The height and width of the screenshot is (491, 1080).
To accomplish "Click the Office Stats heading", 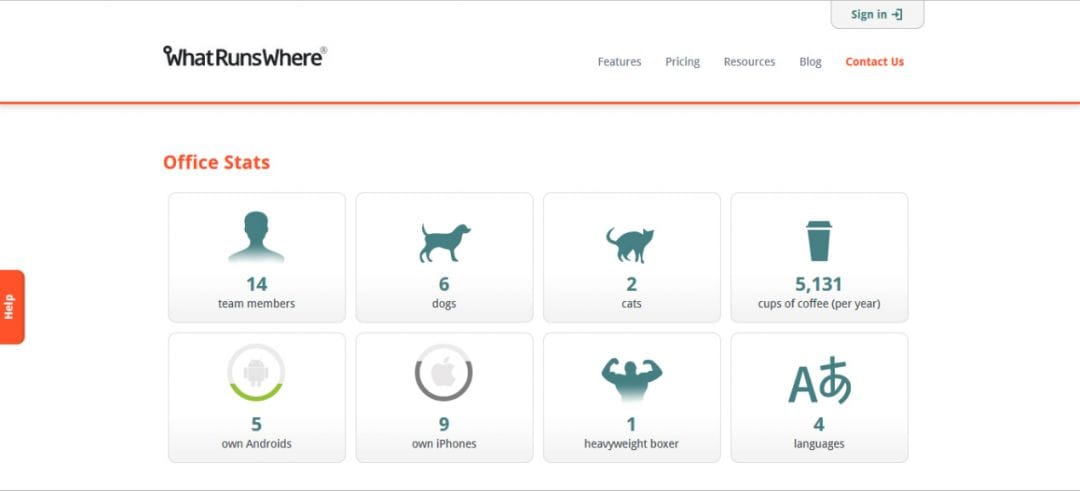I will tap(216, 162).
